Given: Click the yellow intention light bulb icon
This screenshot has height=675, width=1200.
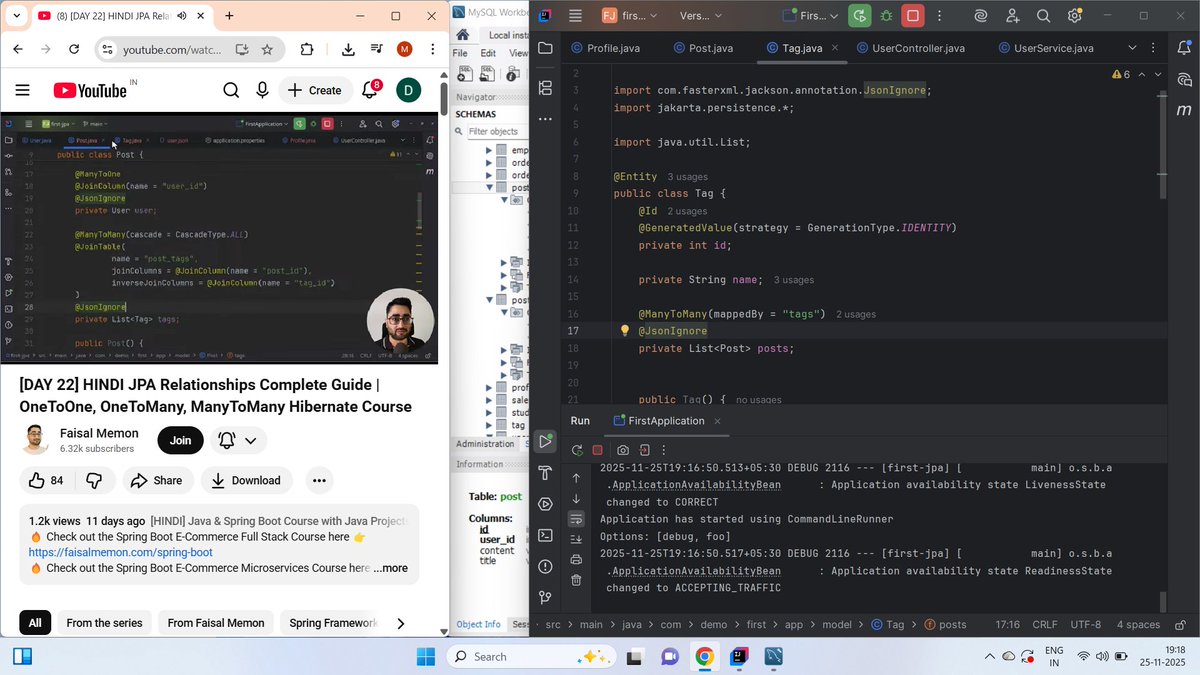Looking at the screenshot, I should pyautogui.click(x=625, y=331).
